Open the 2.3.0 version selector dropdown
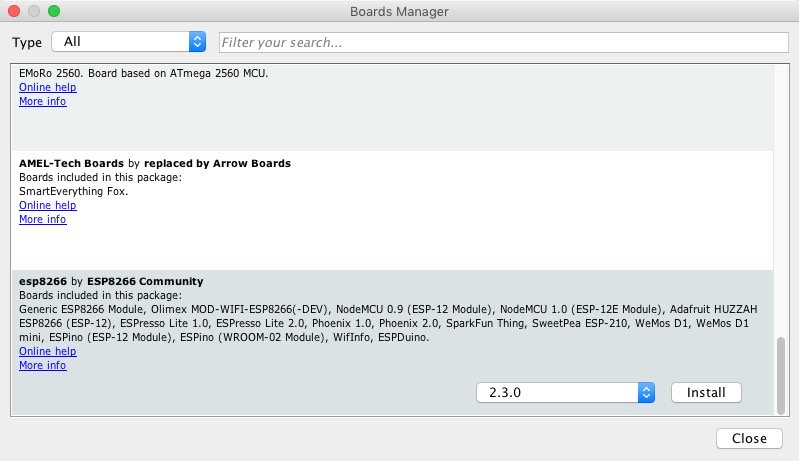The width and height of the screenshot is (799, 461). (x=566, y=393)
